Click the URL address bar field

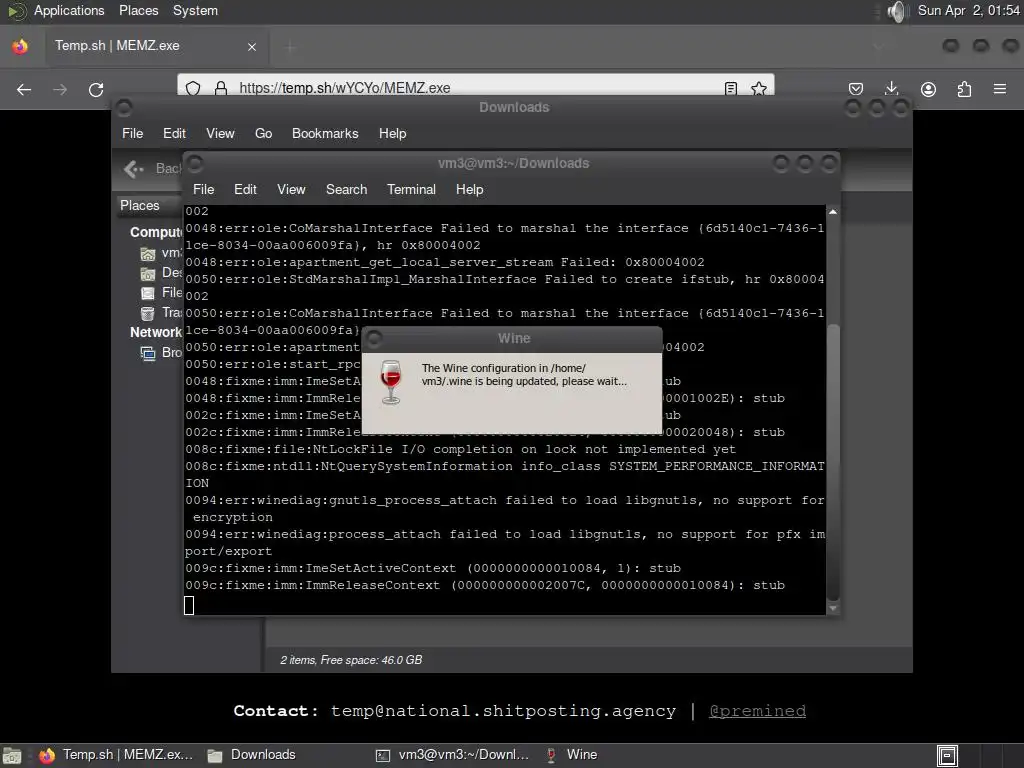[476, 88]
